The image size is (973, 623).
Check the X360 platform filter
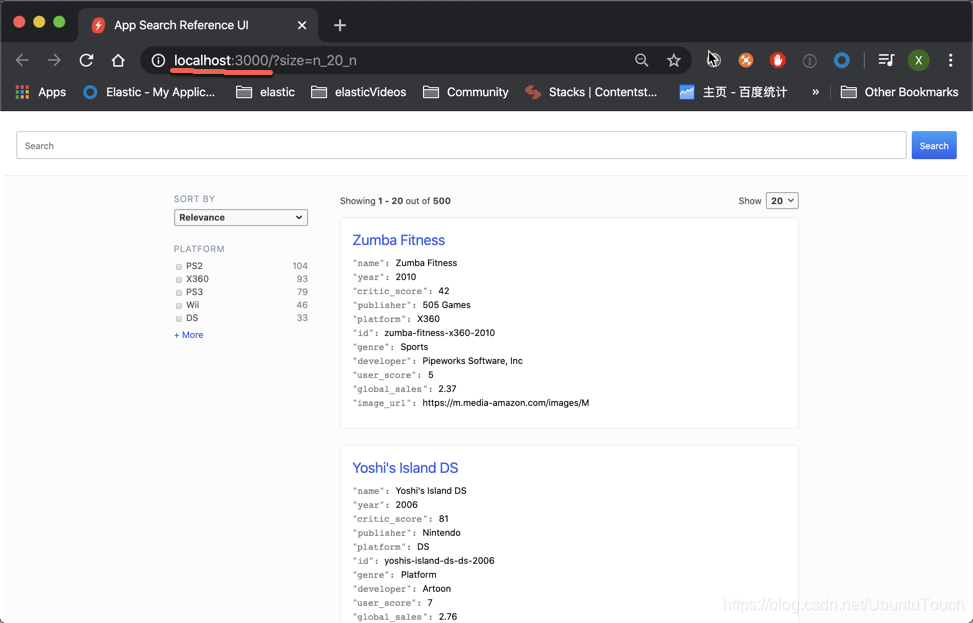point(179,279)
